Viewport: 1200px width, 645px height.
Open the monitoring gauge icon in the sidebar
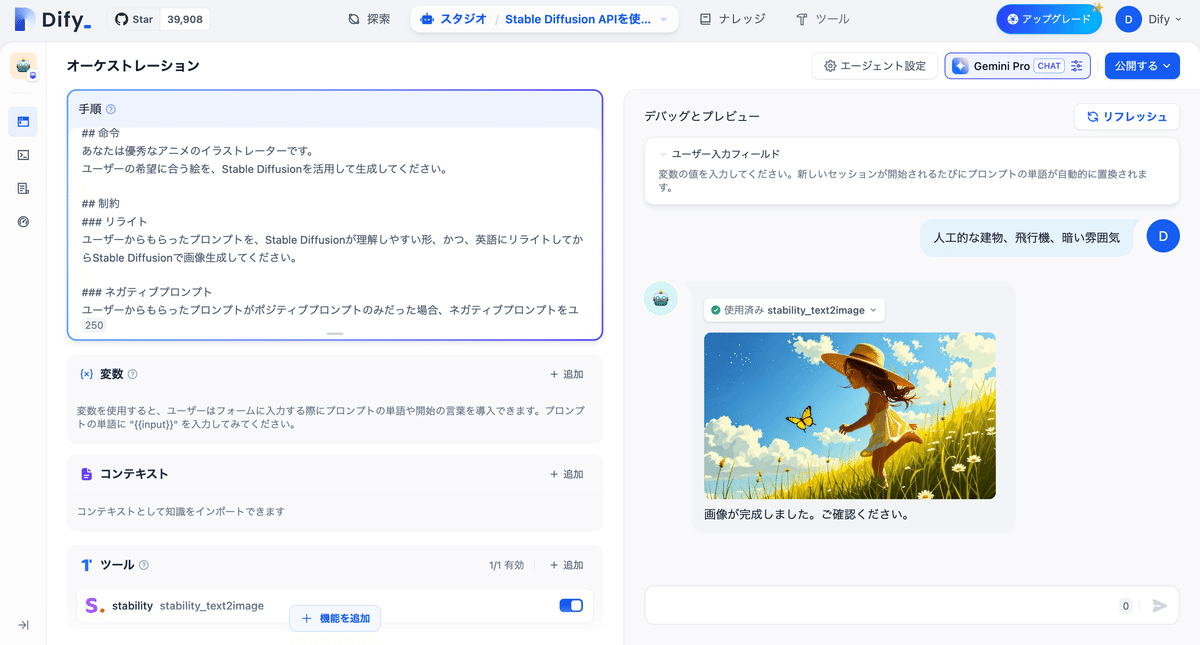(23, 222)
